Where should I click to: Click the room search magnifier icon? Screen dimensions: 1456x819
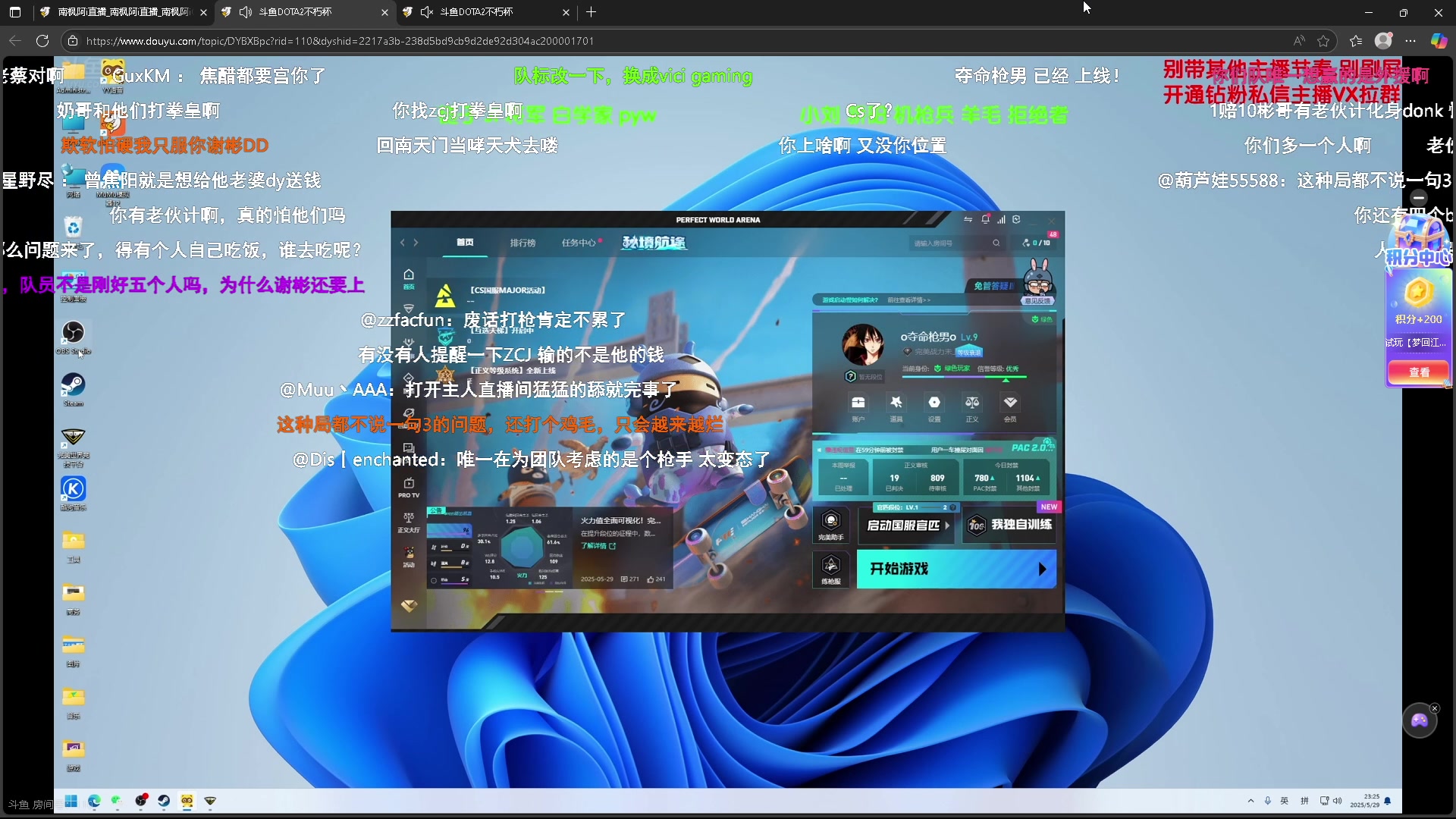[x=996, y=243]
